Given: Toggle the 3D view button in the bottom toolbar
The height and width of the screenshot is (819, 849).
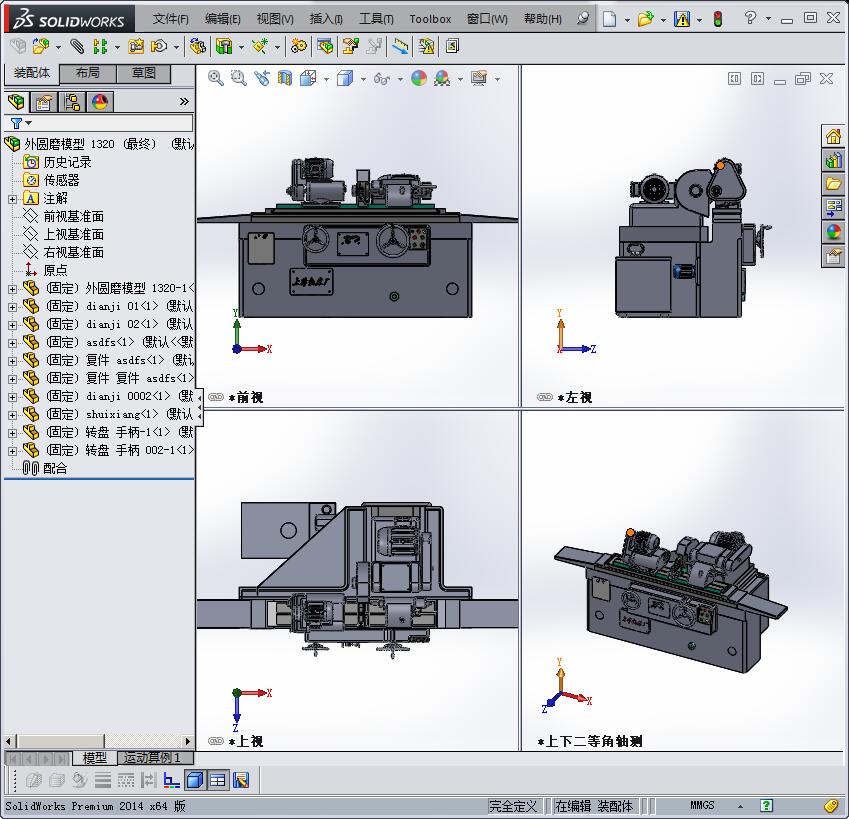Looking at the screenshot, I should click(x=194, y=781).
